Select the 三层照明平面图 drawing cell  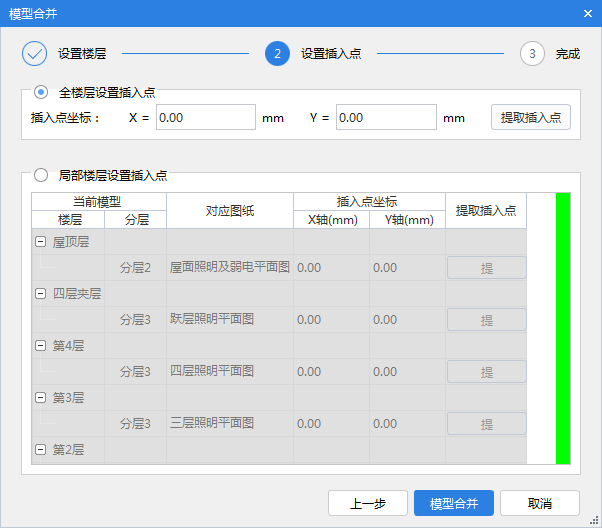tap(229, 424)
